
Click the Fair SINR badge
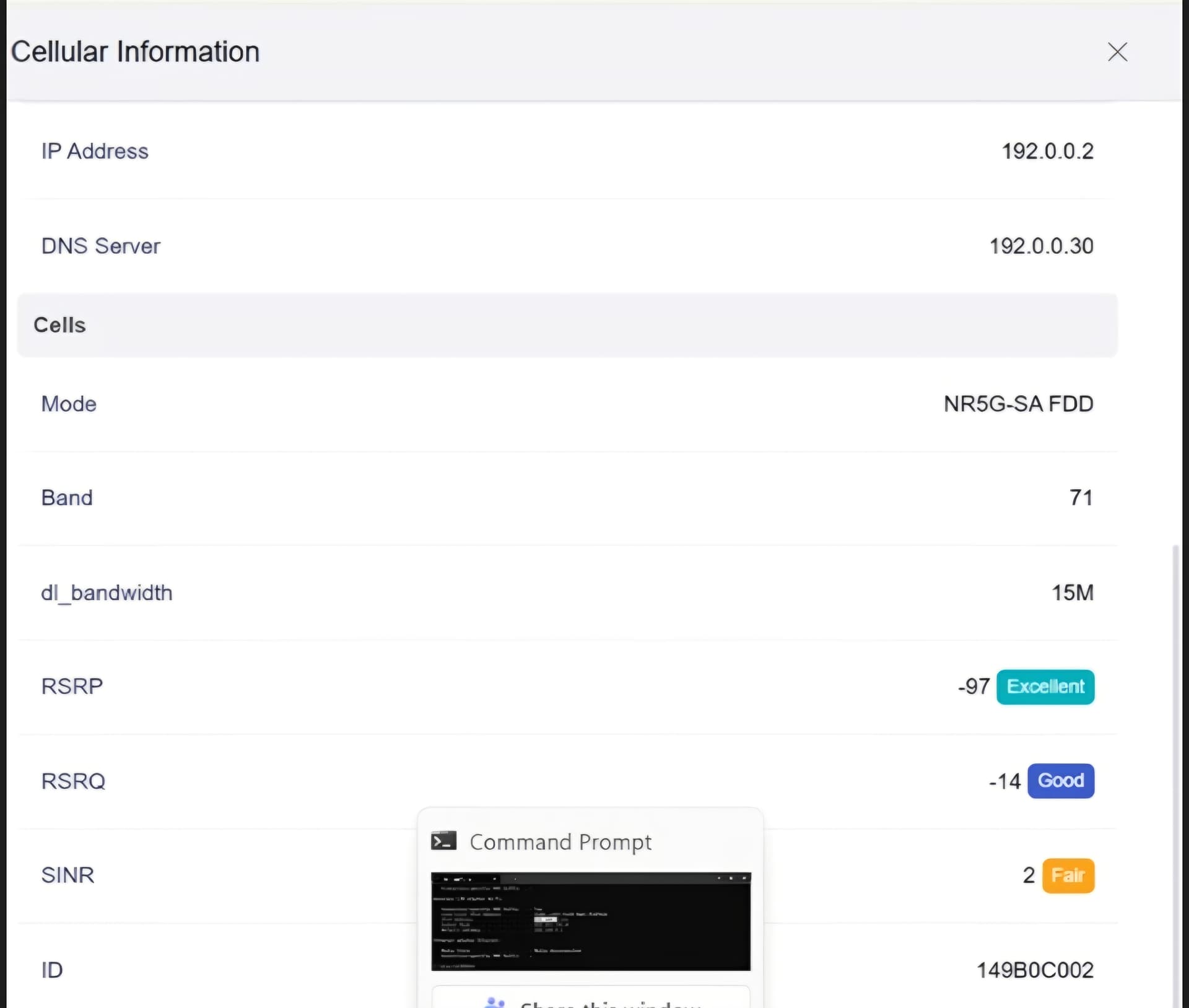(1068, 875)
